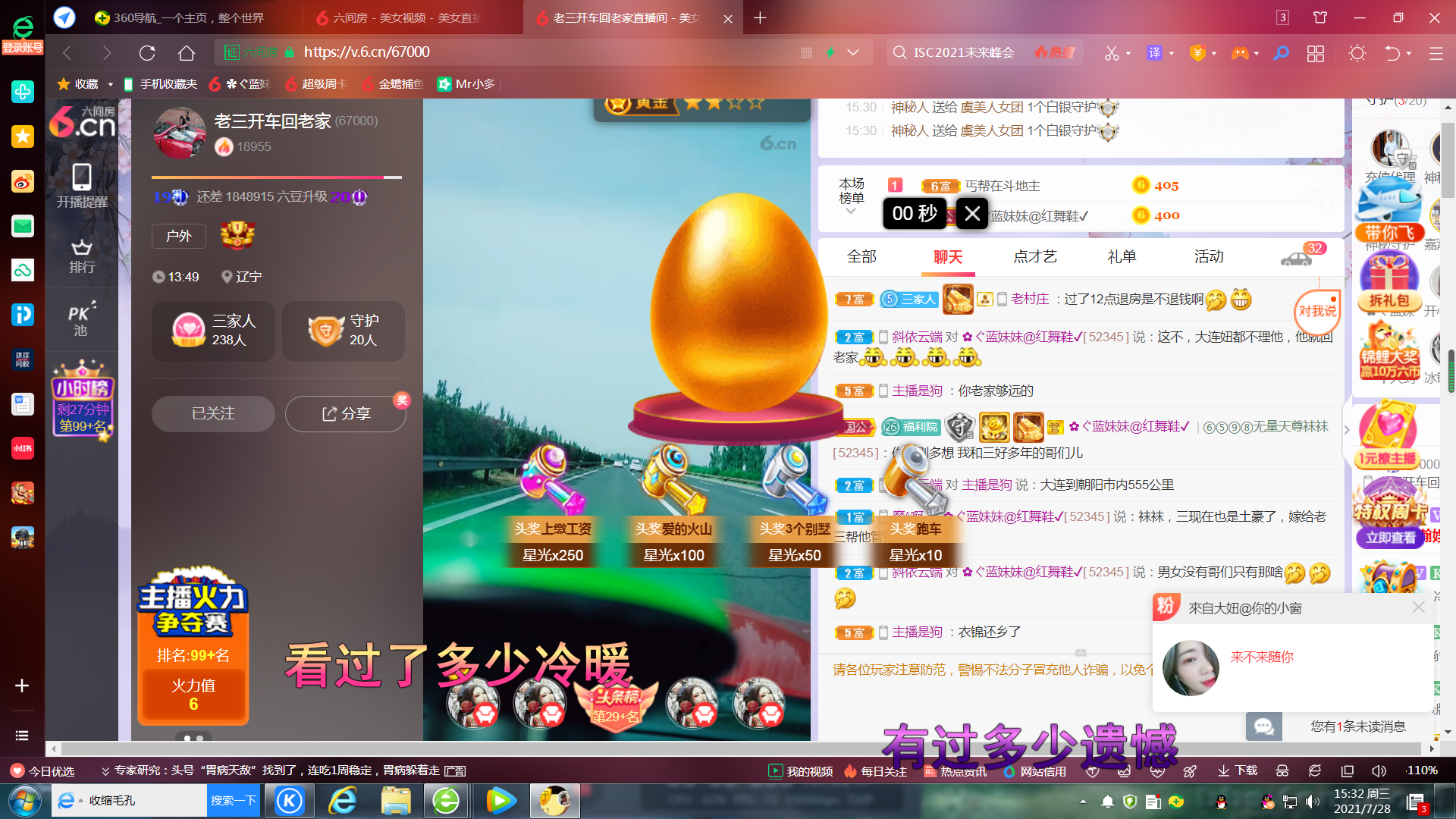
Task: Open 老村庄 user name in chat
Action: coord(1030,300)
